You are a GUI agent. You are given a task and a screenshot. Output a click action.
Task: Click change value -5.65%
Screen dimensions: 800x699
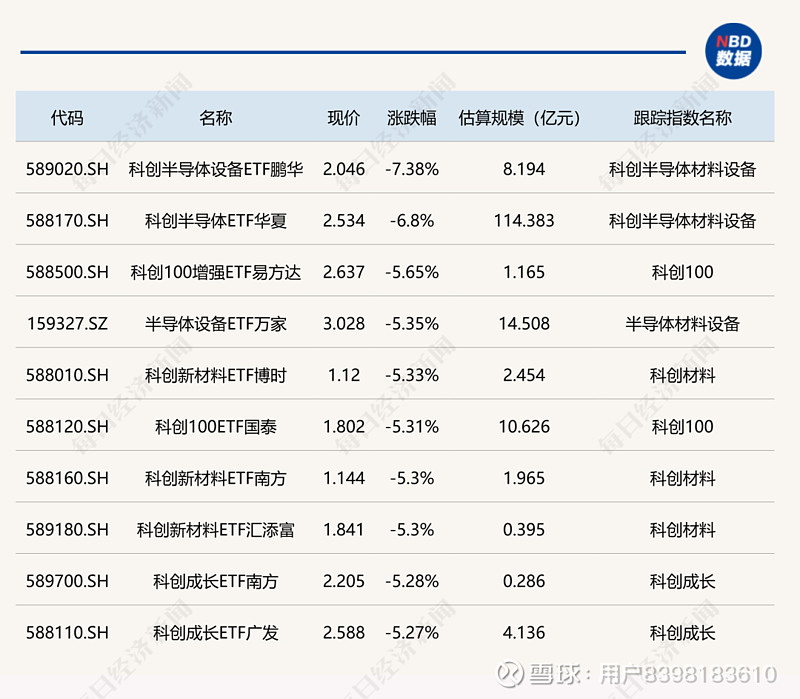pyautogui.click(x=412, y=272)
